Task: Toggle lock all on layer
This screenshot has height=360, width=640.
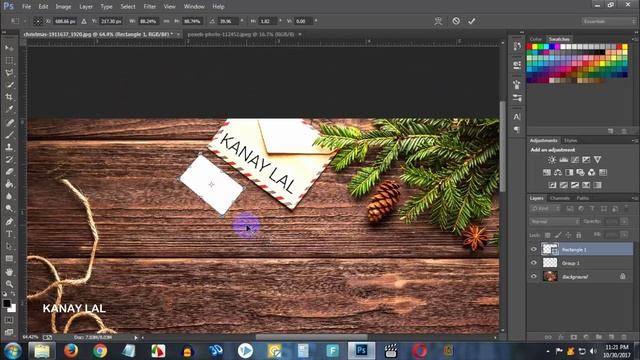Action: coord(578,235)
